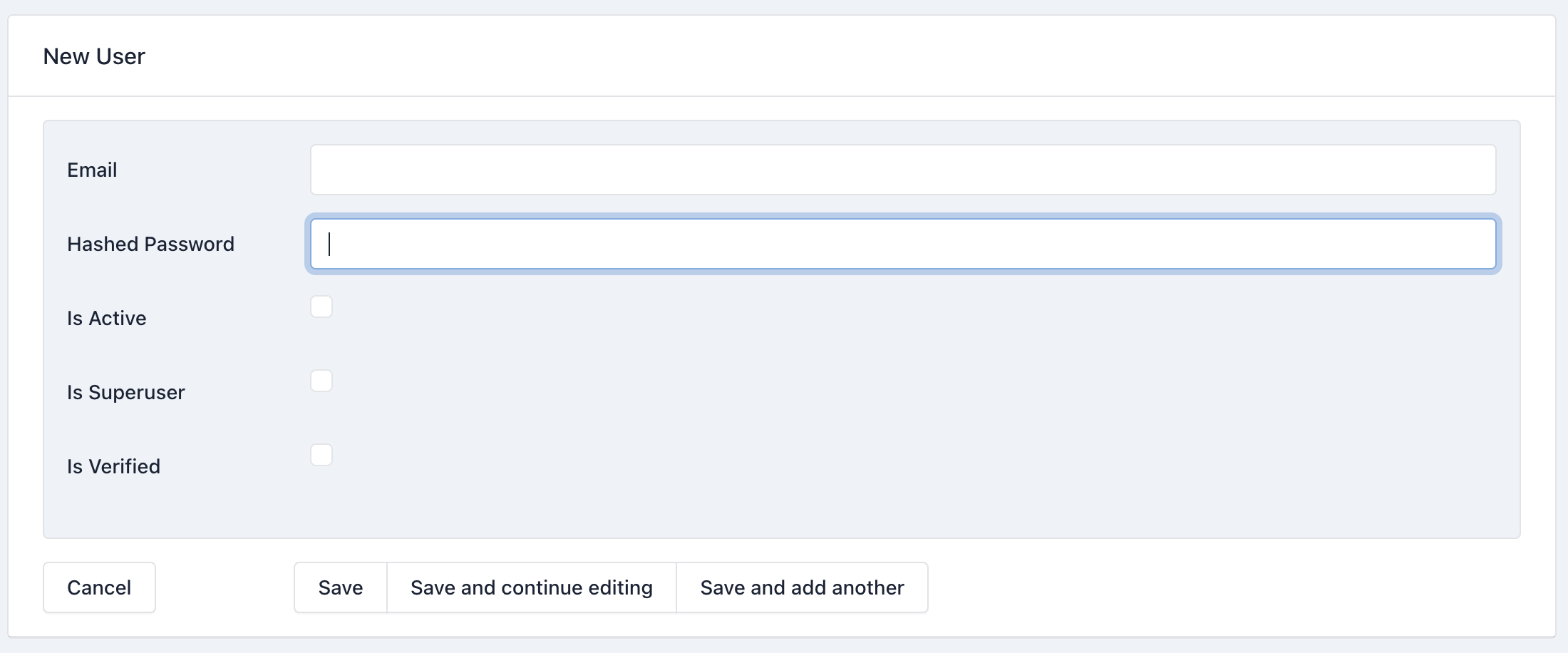Click into the Email input field
The image size is (1568, 653).
(x=902, y=170)
